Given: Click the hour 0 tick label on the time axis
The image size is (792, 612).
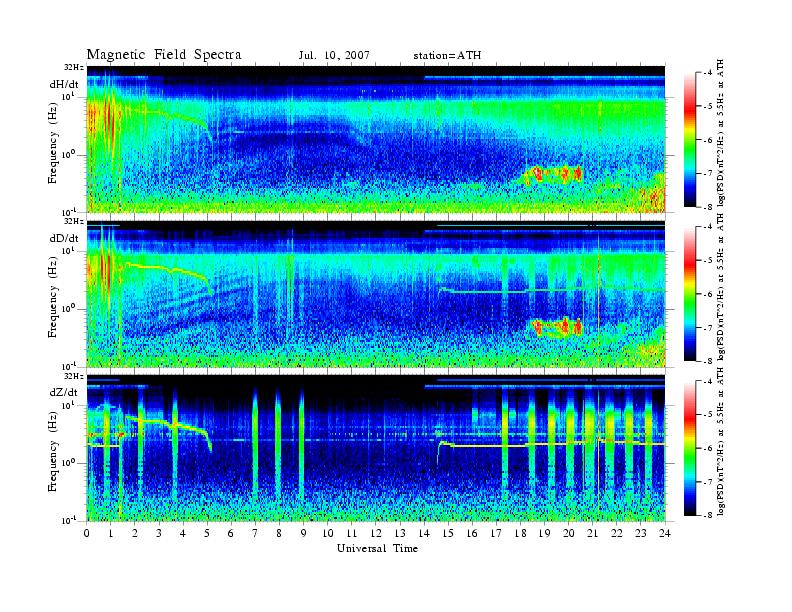Looking at the screenshot, I should pos(87,533).
